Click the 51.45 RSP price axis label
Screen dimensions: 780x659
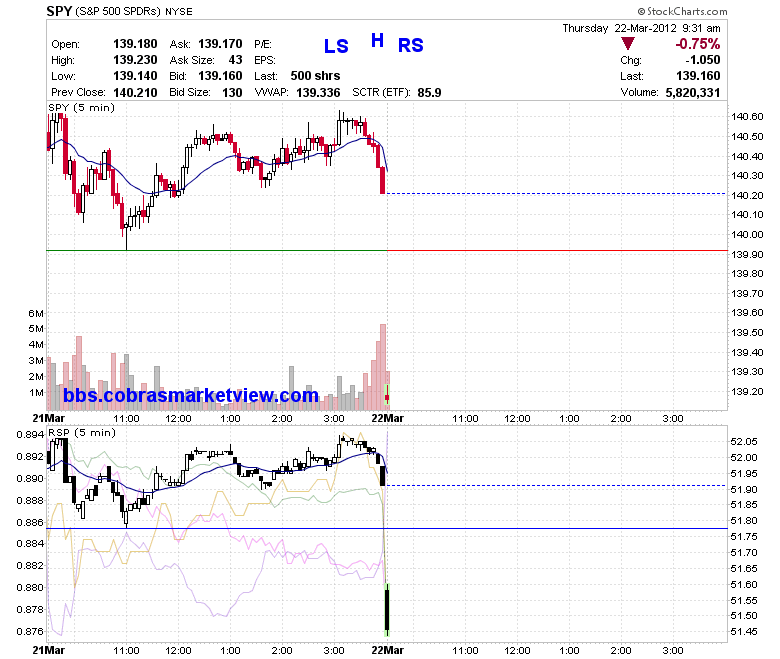point(744,632)
